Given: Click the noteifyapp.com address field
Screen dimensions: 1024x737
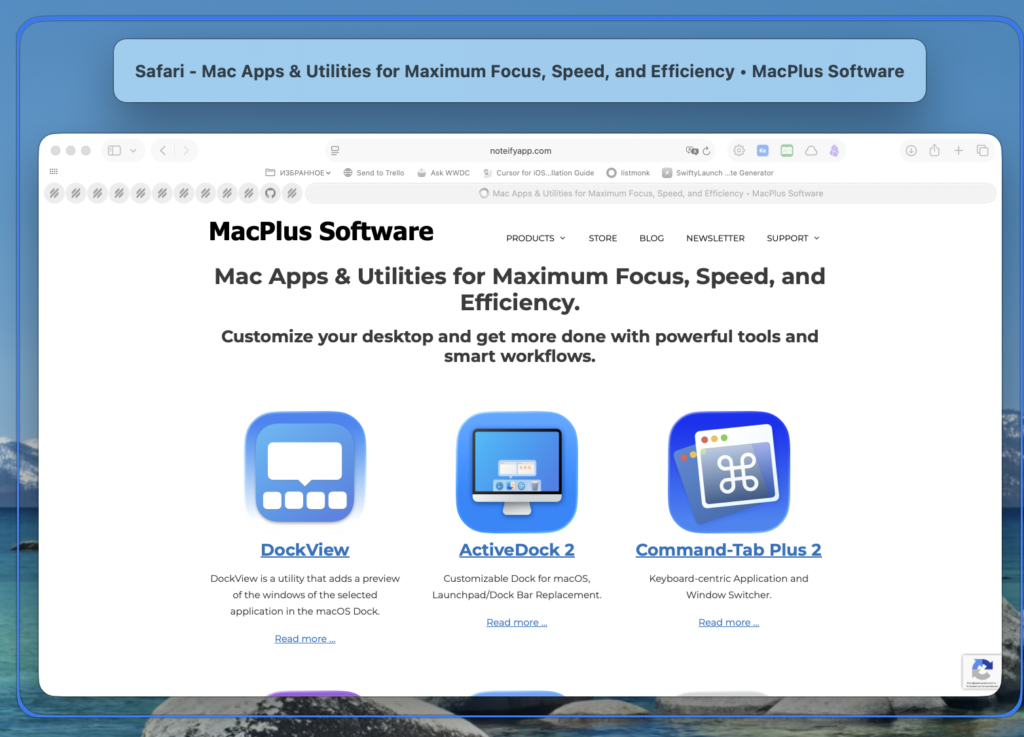Looking at the screenshot, I should point(521,150).
